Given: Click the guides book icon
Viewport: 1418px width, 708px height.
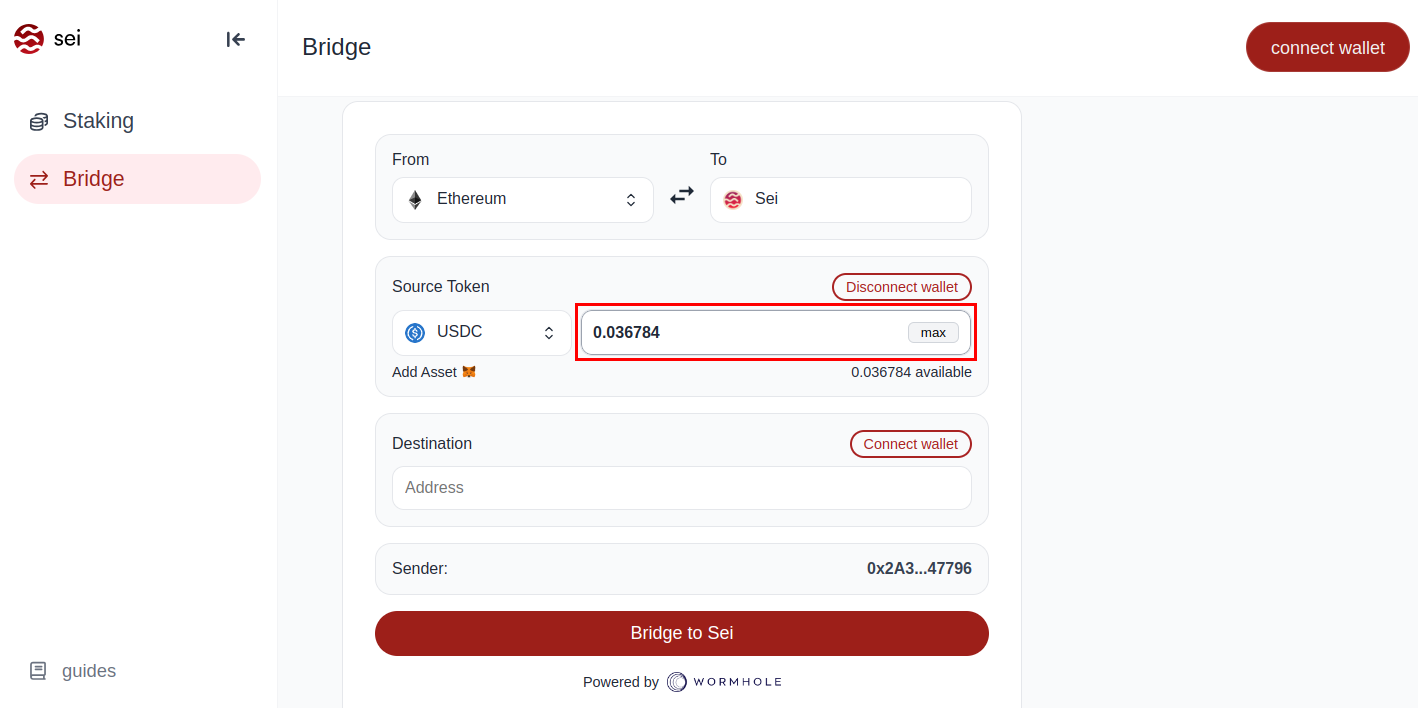Looking at the screenshot, I should coord(38,671).
